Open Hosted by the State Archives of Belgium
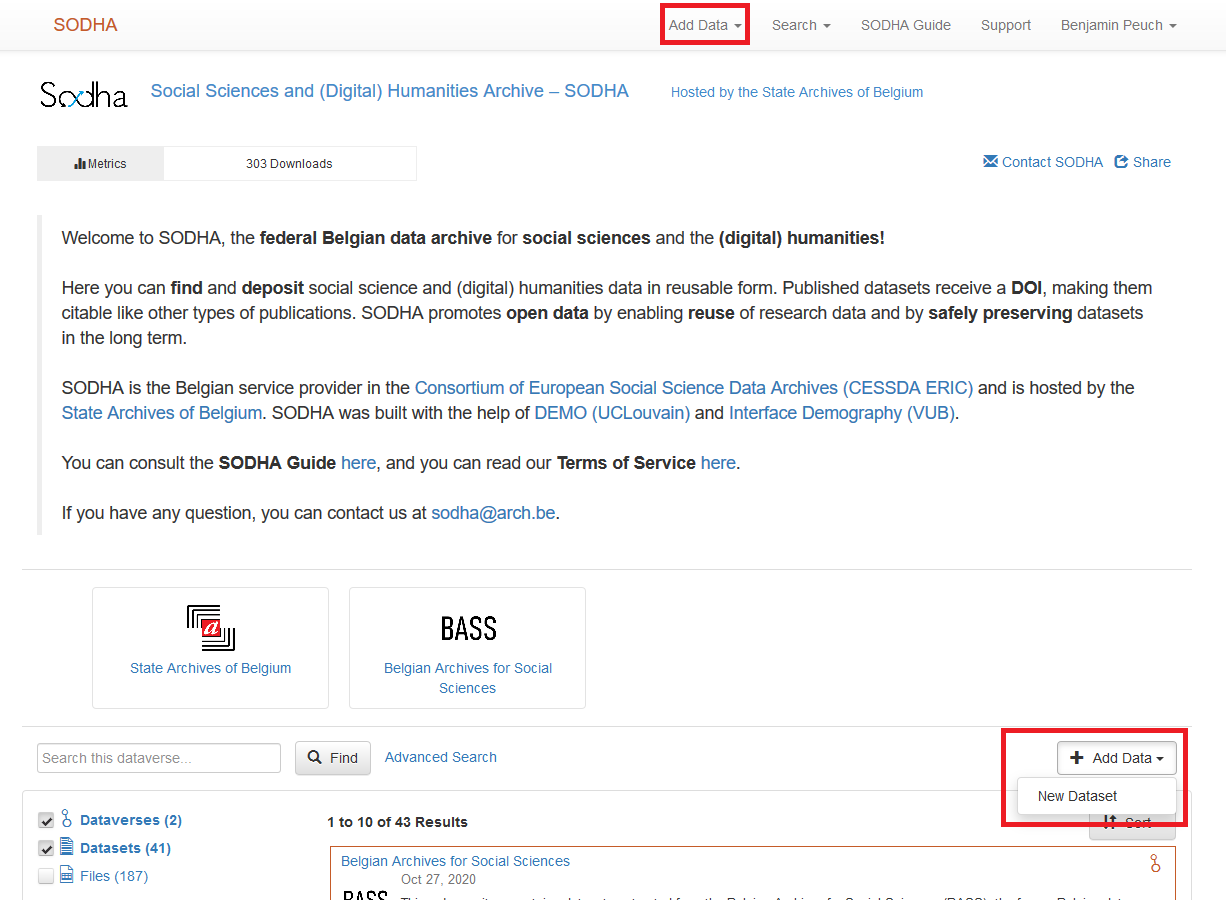 click(x=797, y=92)
